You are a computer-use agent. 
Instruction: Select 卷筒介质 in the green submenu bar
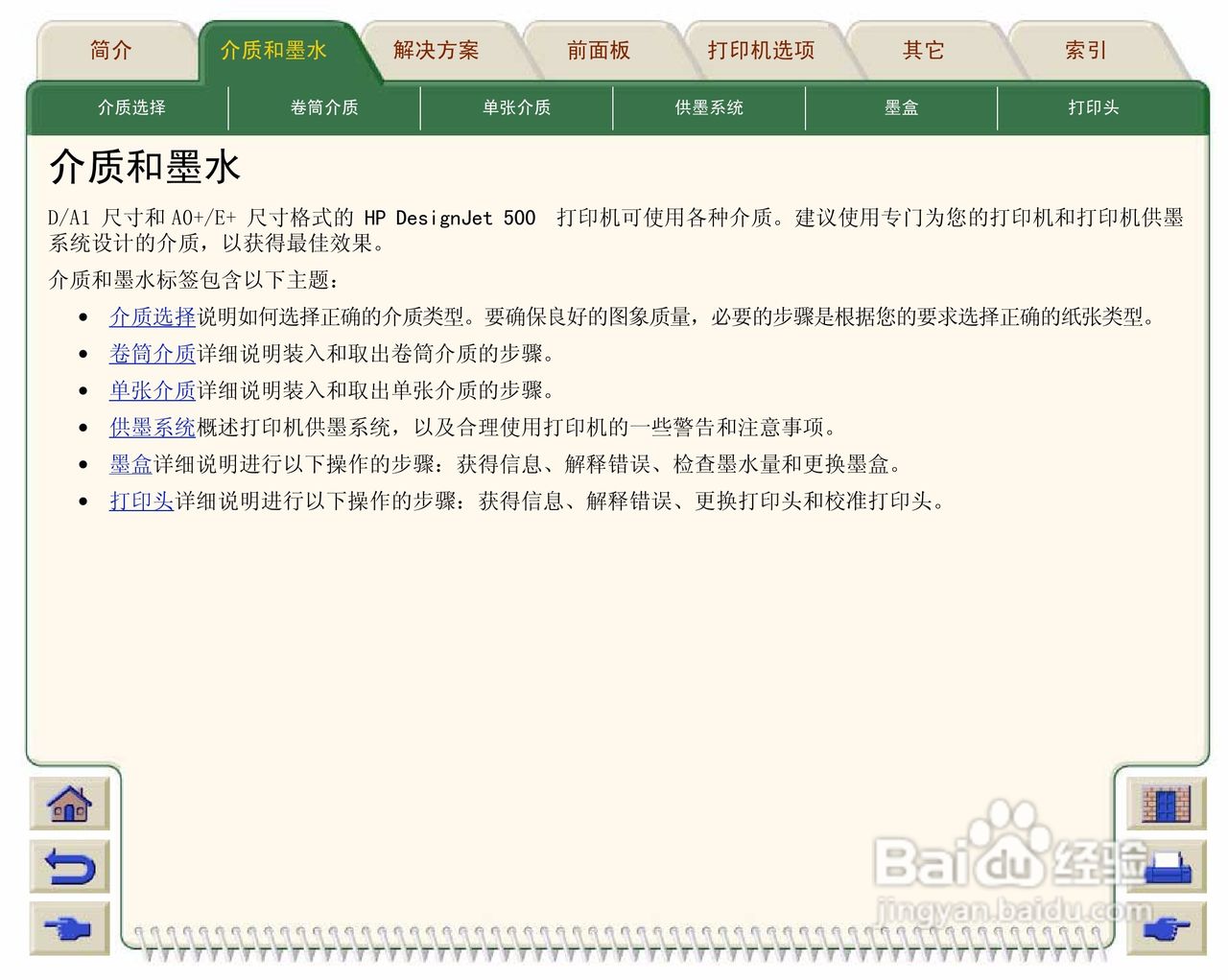(x=324, y=107)
